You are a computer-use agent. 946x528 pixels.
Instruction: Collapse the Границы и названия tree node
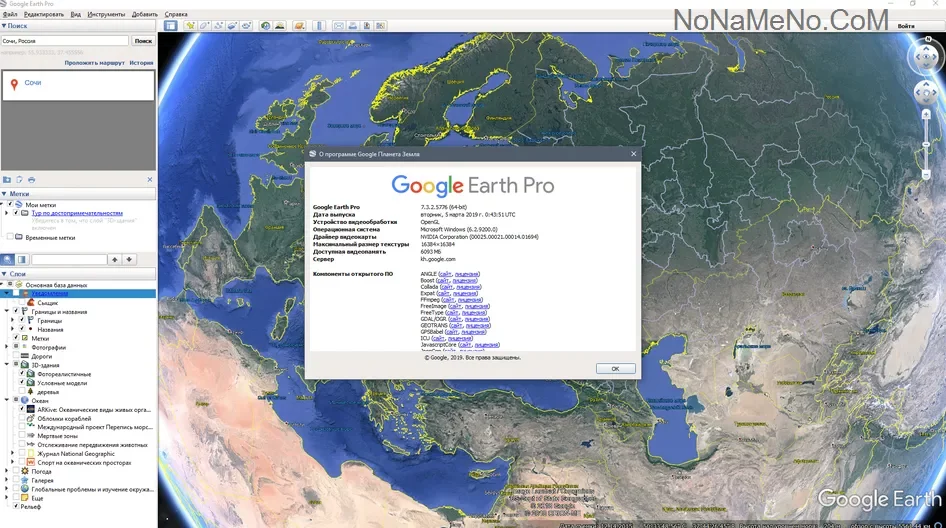pyautogui.click(x=6, y=311)
